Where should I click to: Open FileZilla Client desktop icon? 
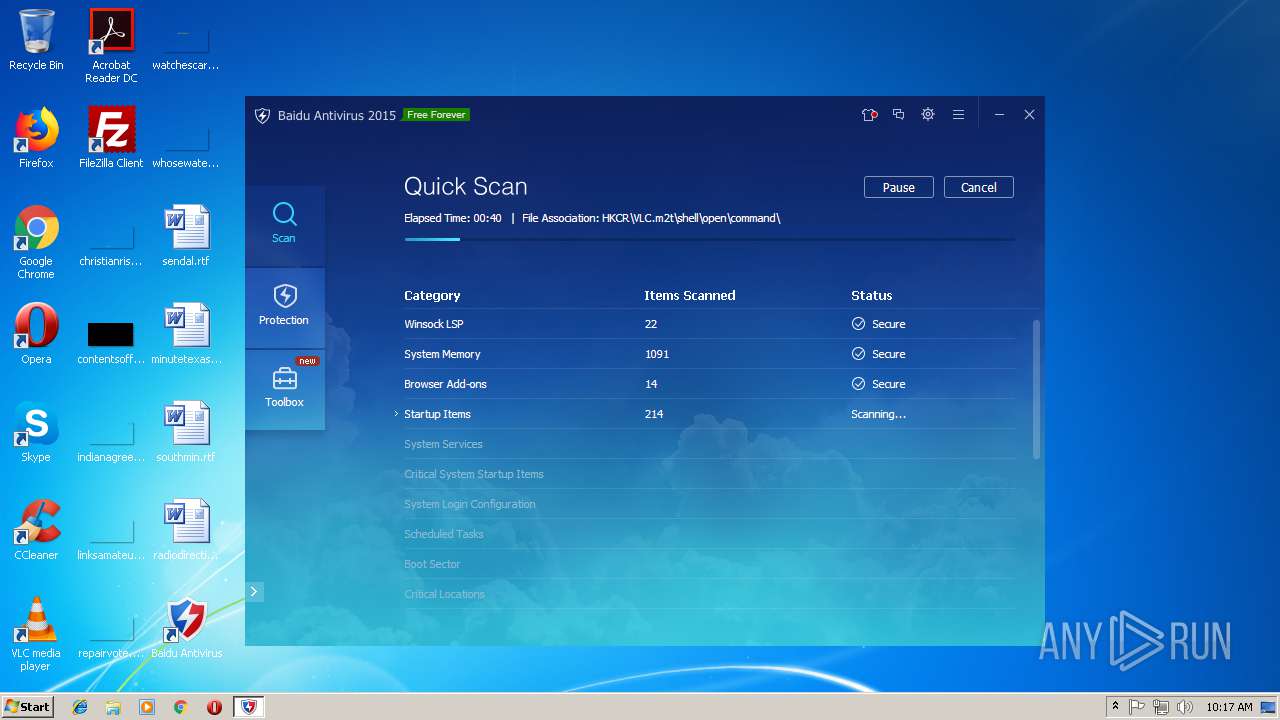point(111,138)
